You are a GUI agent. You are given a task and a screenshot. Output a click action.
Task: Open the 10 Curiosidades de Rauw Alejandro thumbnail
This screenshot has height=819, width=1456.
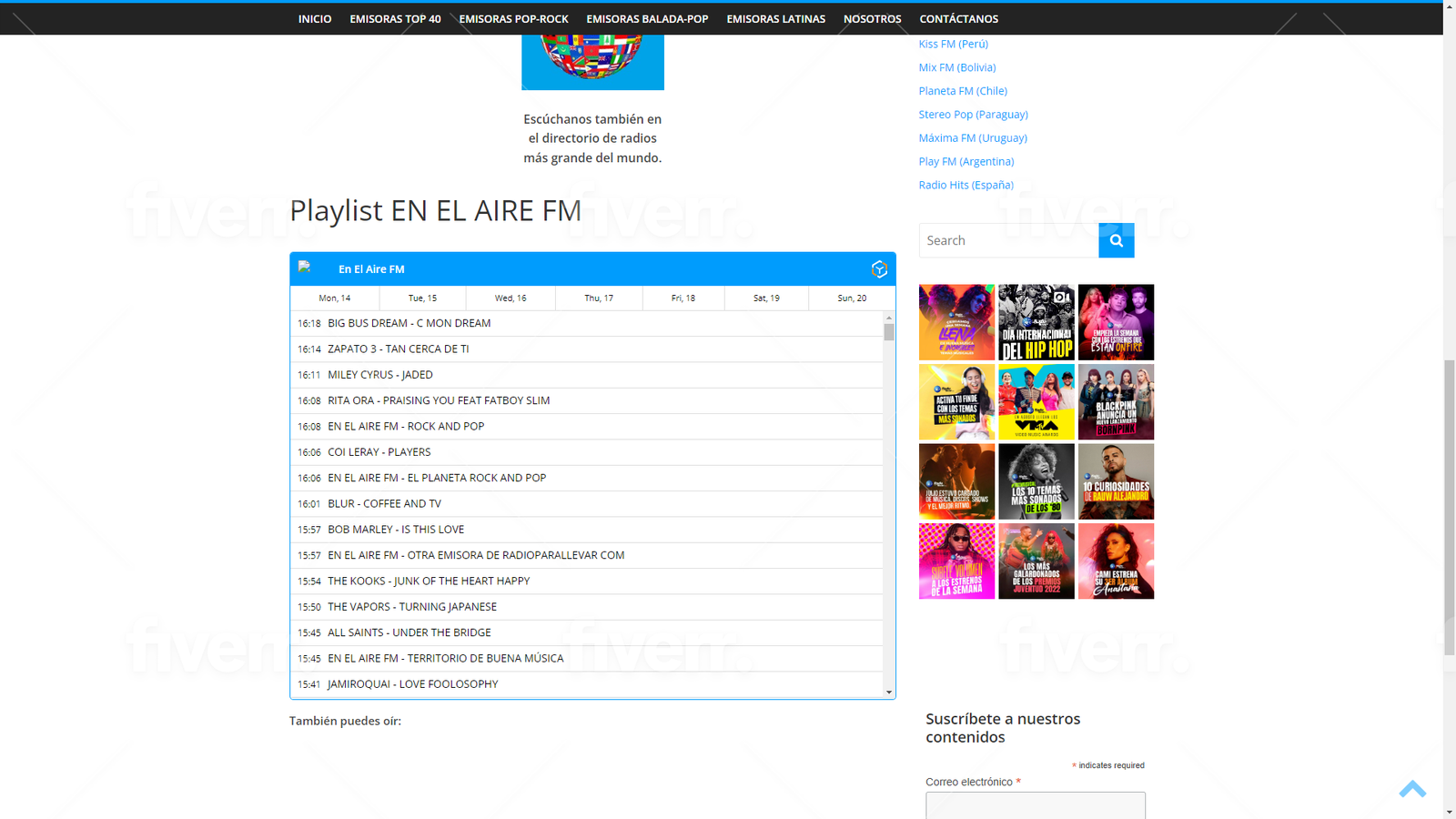(x=1116, y=481)
